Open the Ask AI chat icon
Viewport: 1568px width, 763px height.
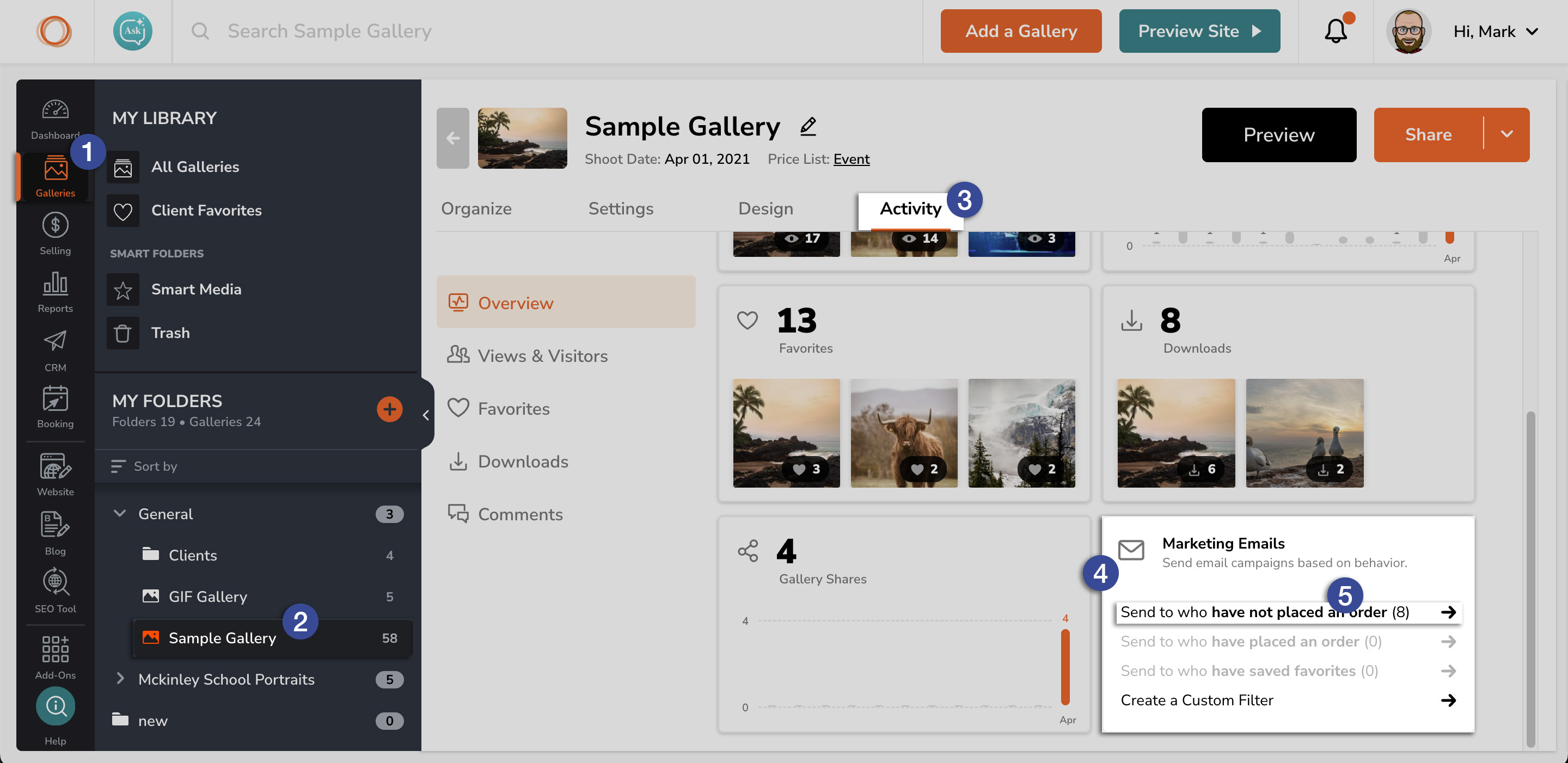tap(132, 31)
